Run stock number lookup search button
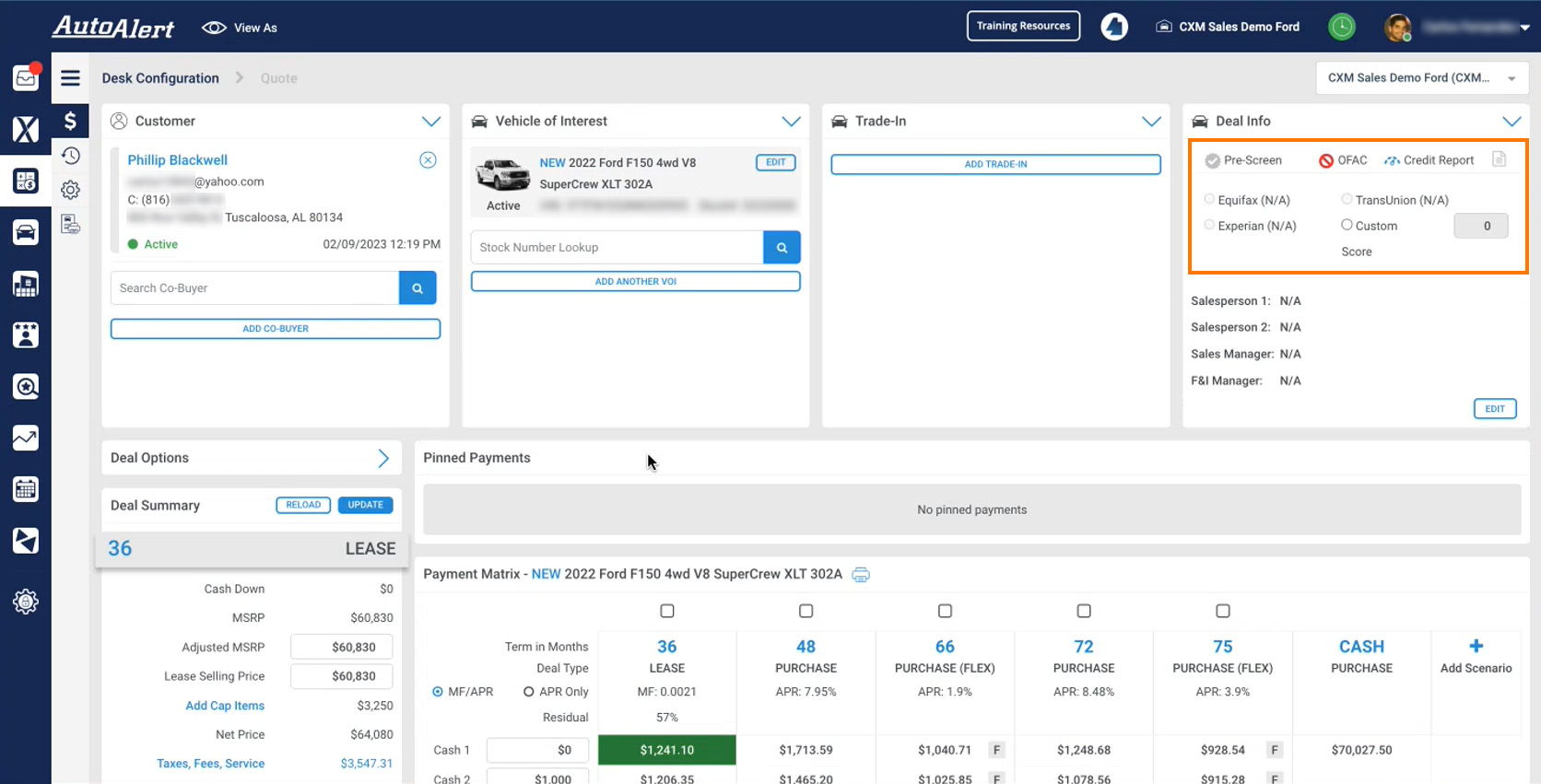Viewport: 1541px width, 784px height. pos(782,248)
